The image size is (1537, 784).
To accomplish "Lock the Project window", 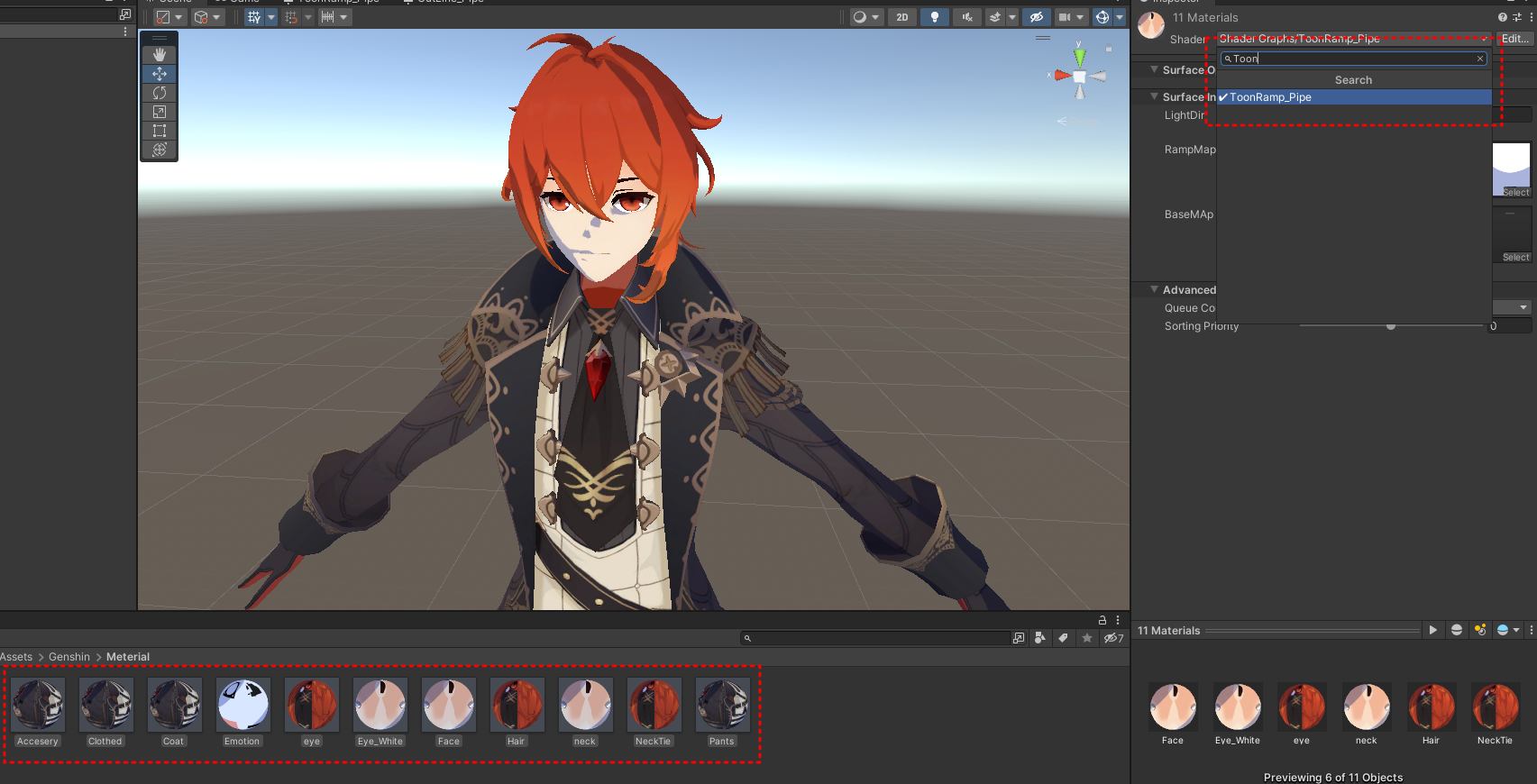I will point(1102,620).
